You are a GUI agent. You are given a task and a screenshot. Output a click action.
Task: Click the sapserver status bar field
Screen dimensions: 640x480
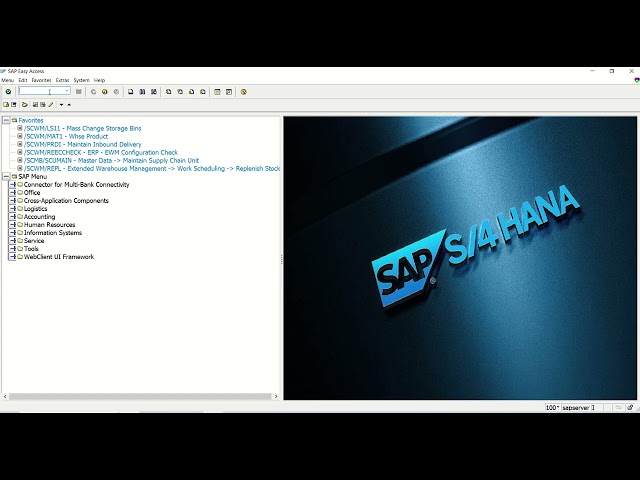click(576, 407)
